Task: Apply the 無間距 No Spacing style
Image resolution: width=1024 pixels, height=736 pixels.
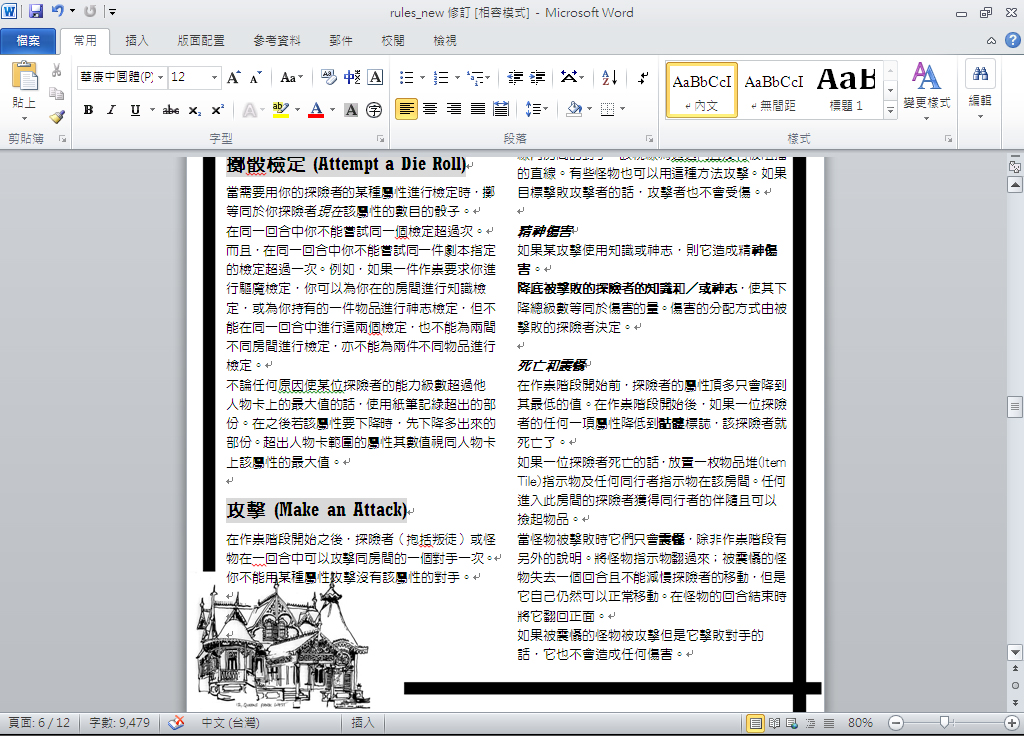Action: pyautogui.click(x=774, y=90)
